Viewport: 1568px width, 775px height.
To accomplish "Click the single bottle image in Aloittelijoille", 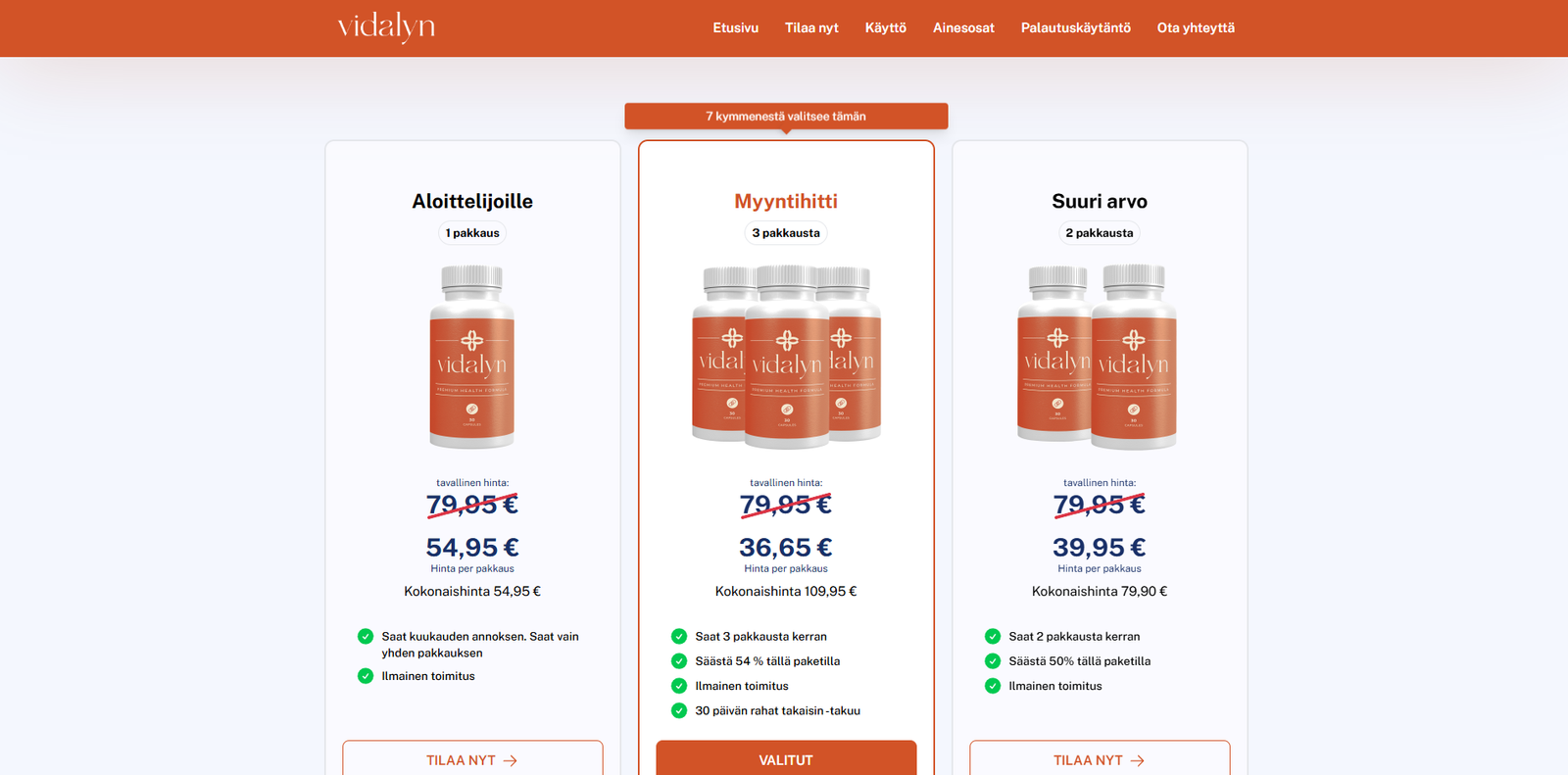I will click(472, 357).
